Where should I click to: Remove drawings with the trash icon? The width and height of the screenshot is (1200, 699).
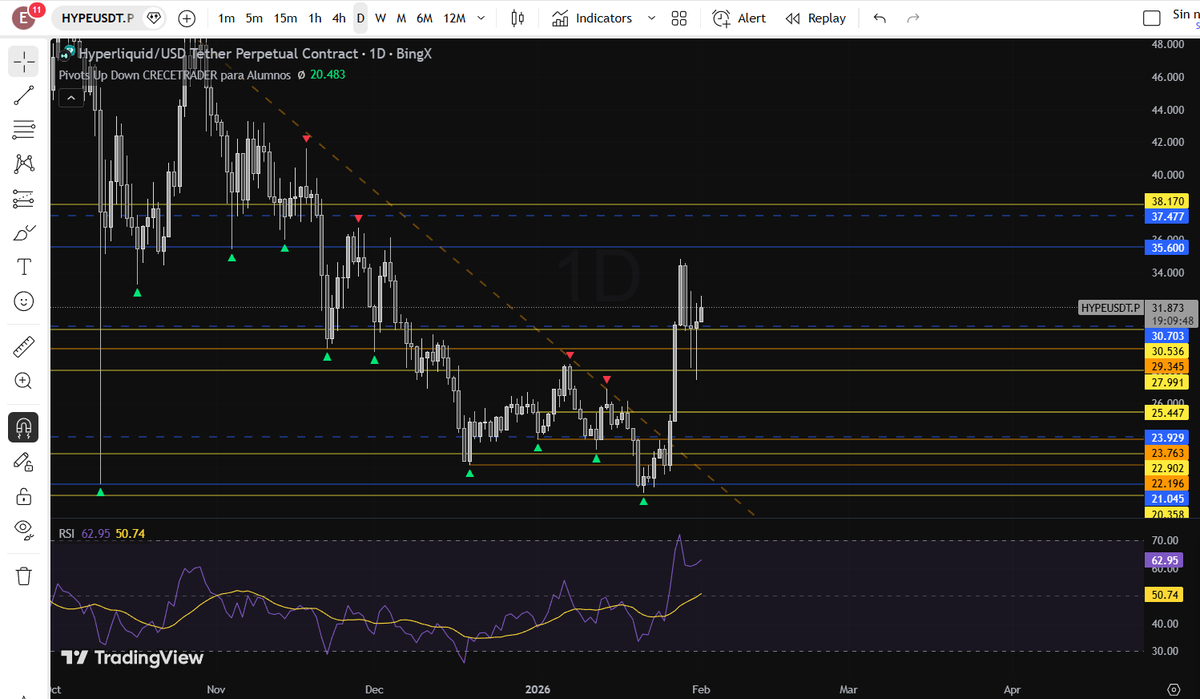(24, 575)
